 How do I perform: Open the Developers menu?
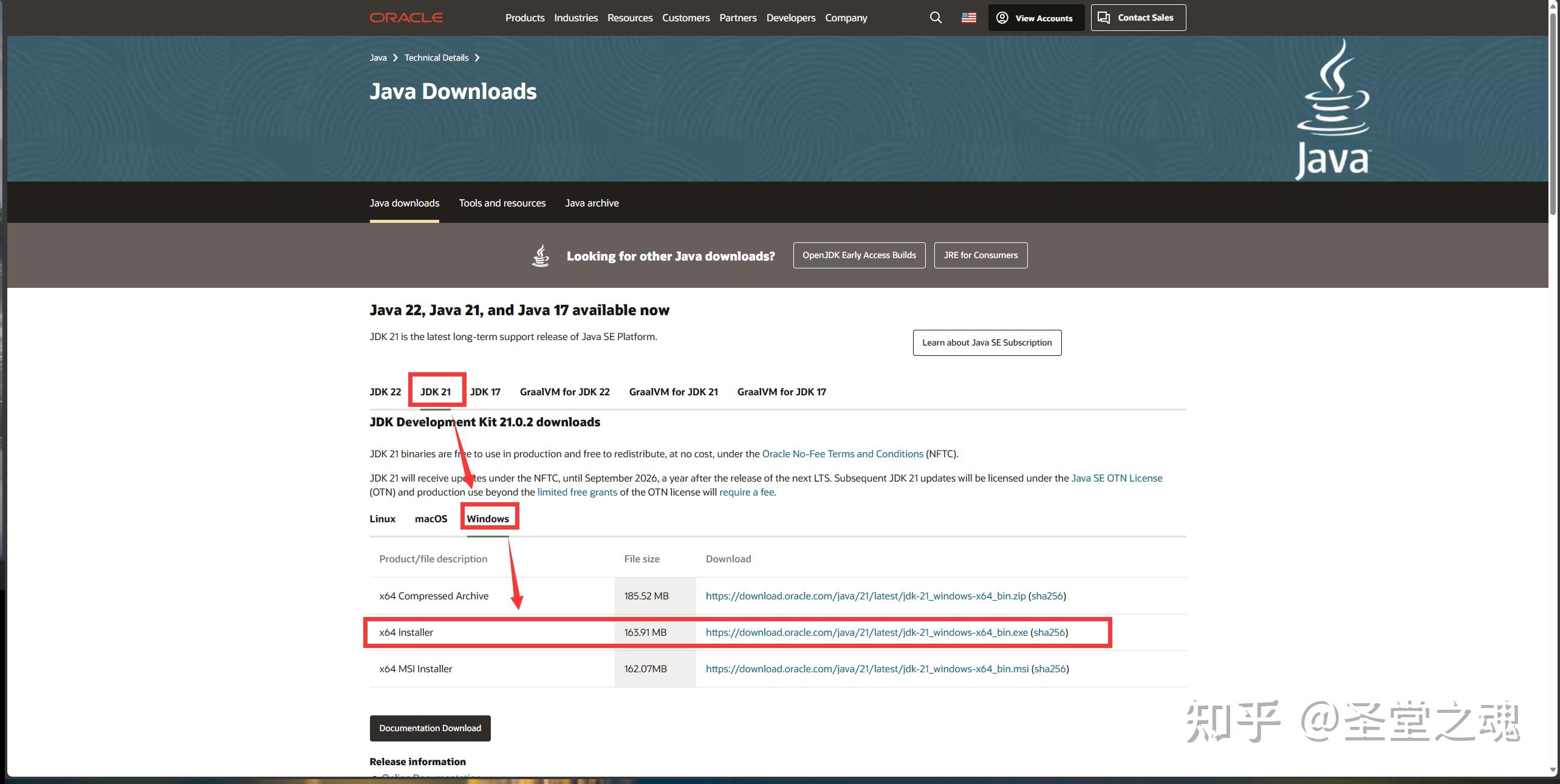click(790, 18)
